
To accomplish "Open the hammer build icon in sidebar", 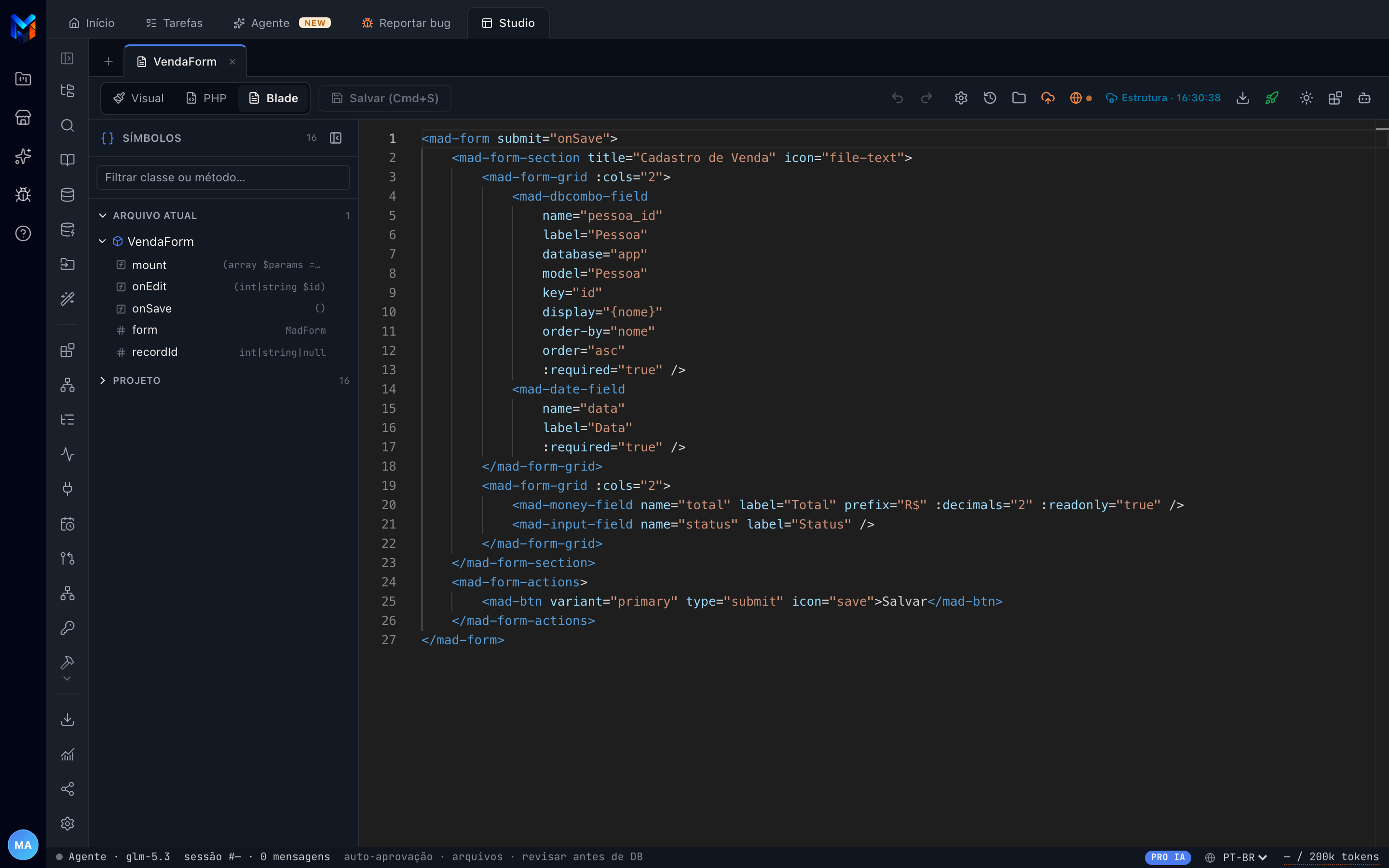I will pos(68,663).
